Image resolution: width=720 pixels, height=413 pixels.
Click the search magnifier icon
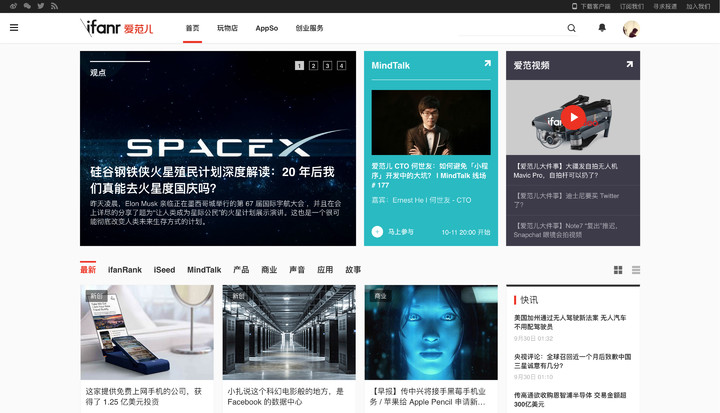(571, 28)
